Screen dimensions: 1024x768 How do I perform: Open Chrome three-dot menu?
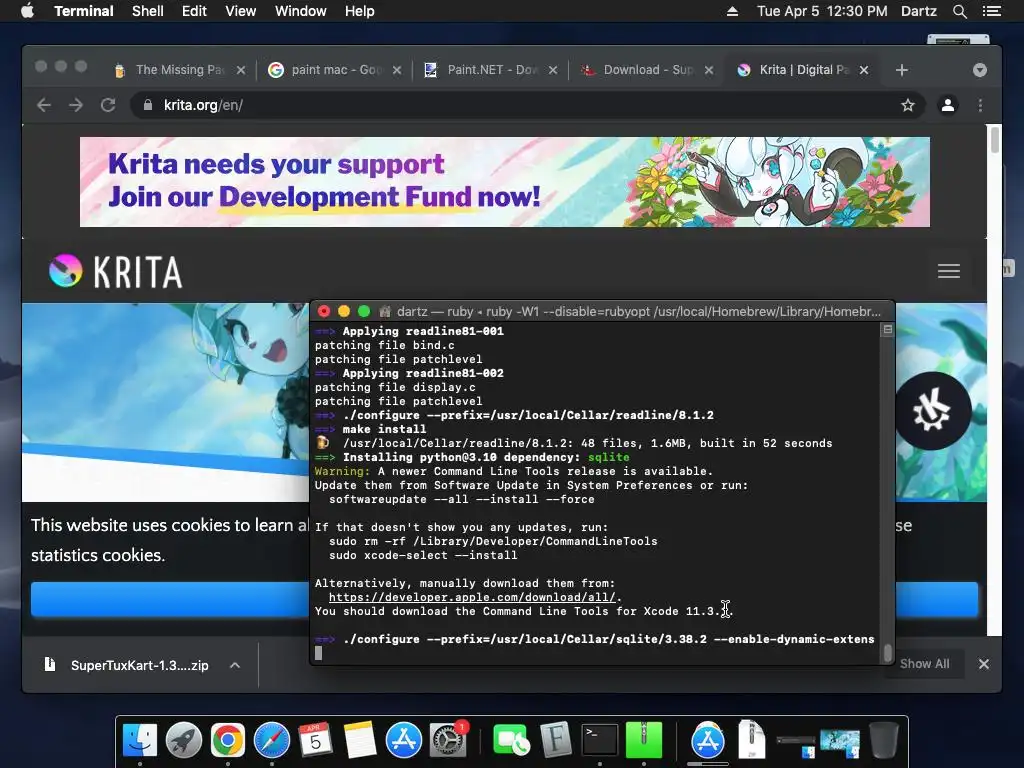980,105
